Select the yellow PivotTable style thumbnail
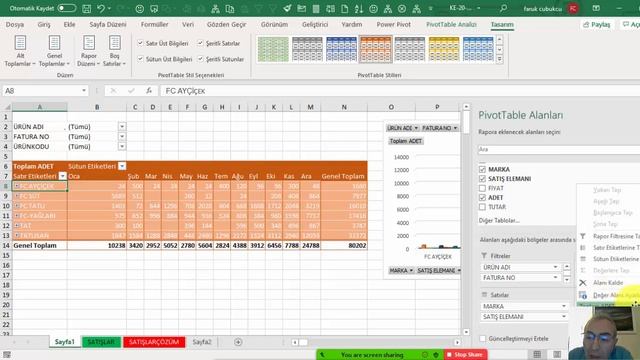Image resolution: width=640 pixels, height=360 pixels. (444, 49)
